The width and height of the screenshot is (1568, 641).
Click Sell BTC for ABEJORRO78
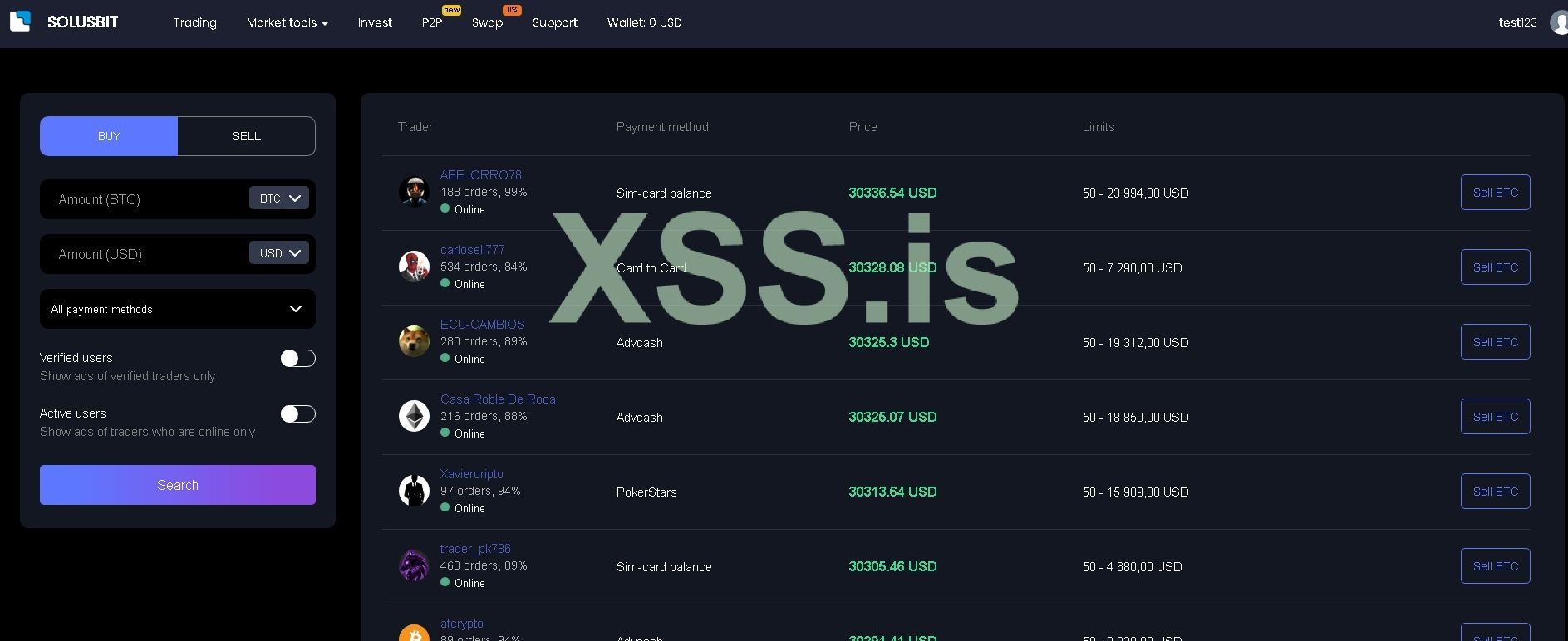click(x=1495, y=193)
